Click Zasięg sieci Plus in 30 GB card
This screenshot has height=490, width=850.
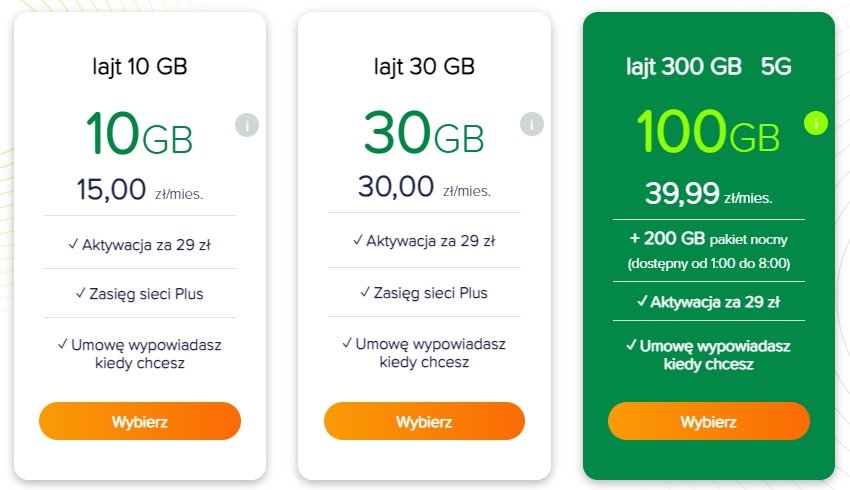tap(424, 293)
